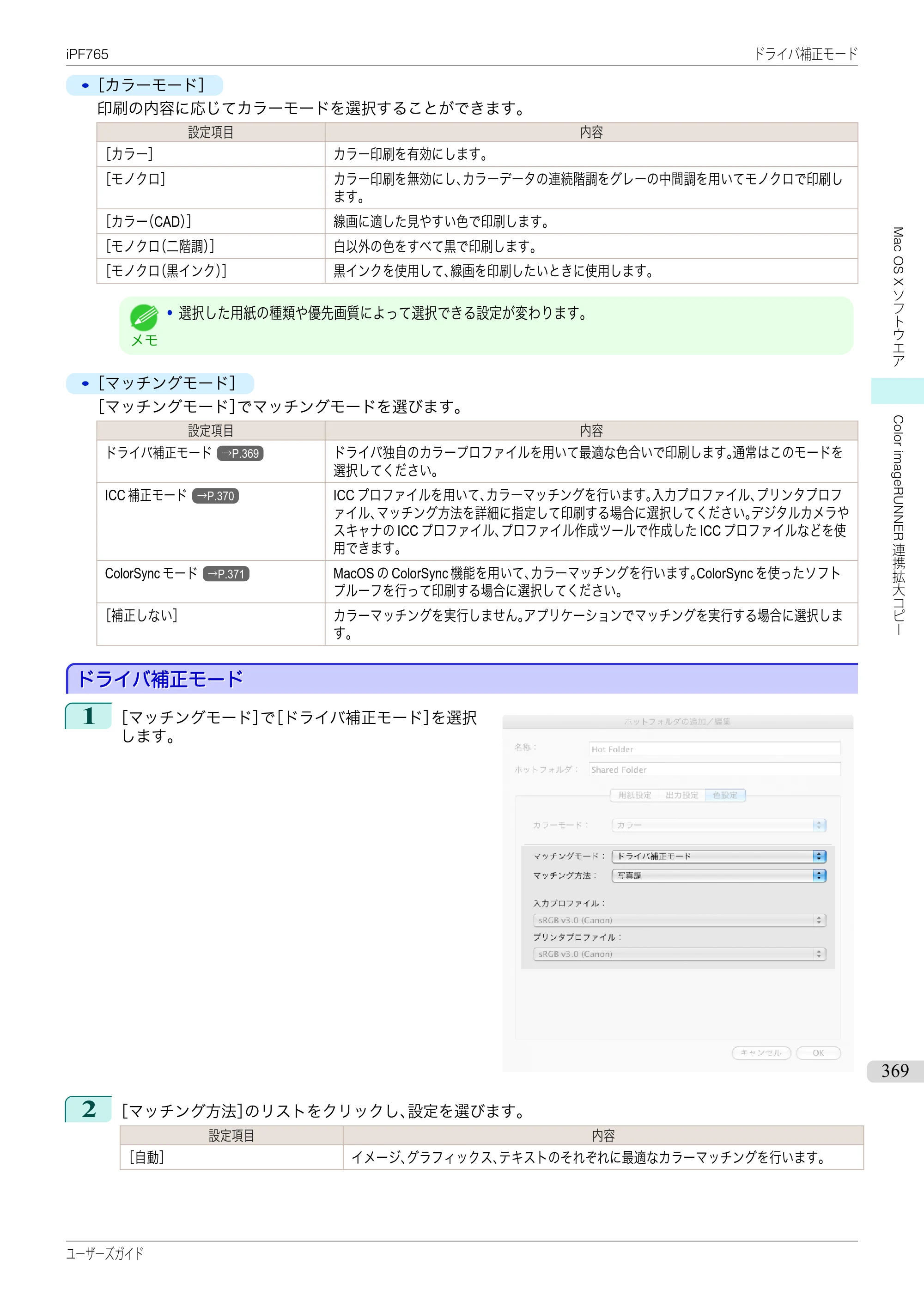Click the 名称 field containing Hot Folder
Image resolution: width=924 pixels, height=1307 pixels.
715,749
